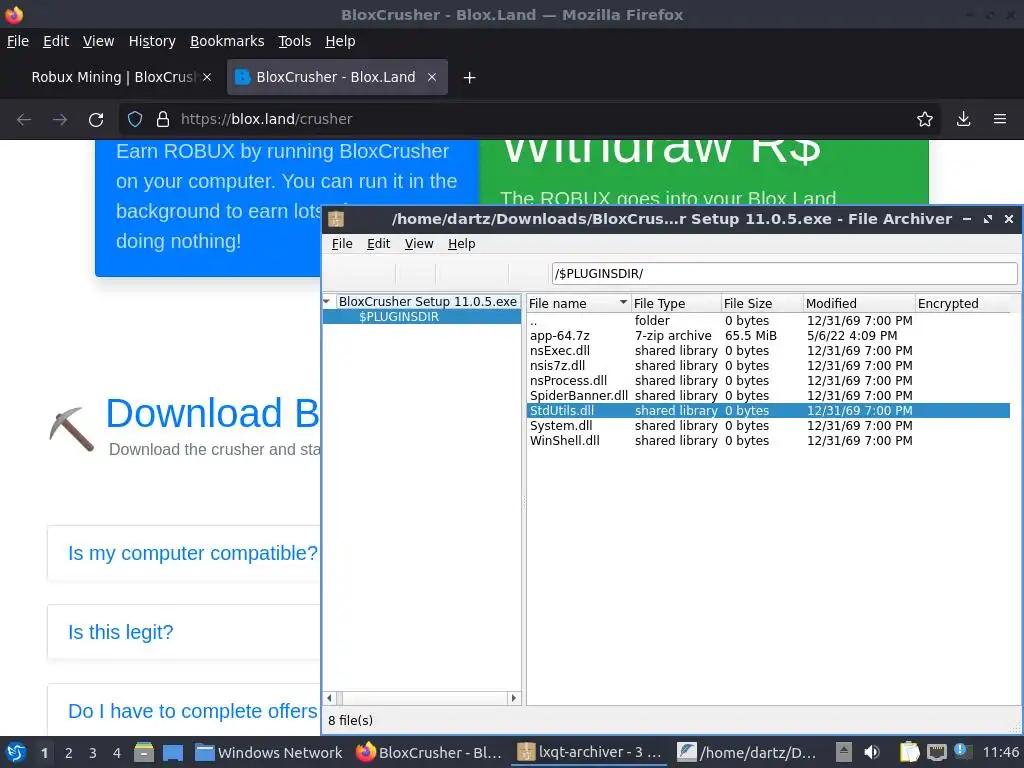Open Firefox File menu

(18, 41)
